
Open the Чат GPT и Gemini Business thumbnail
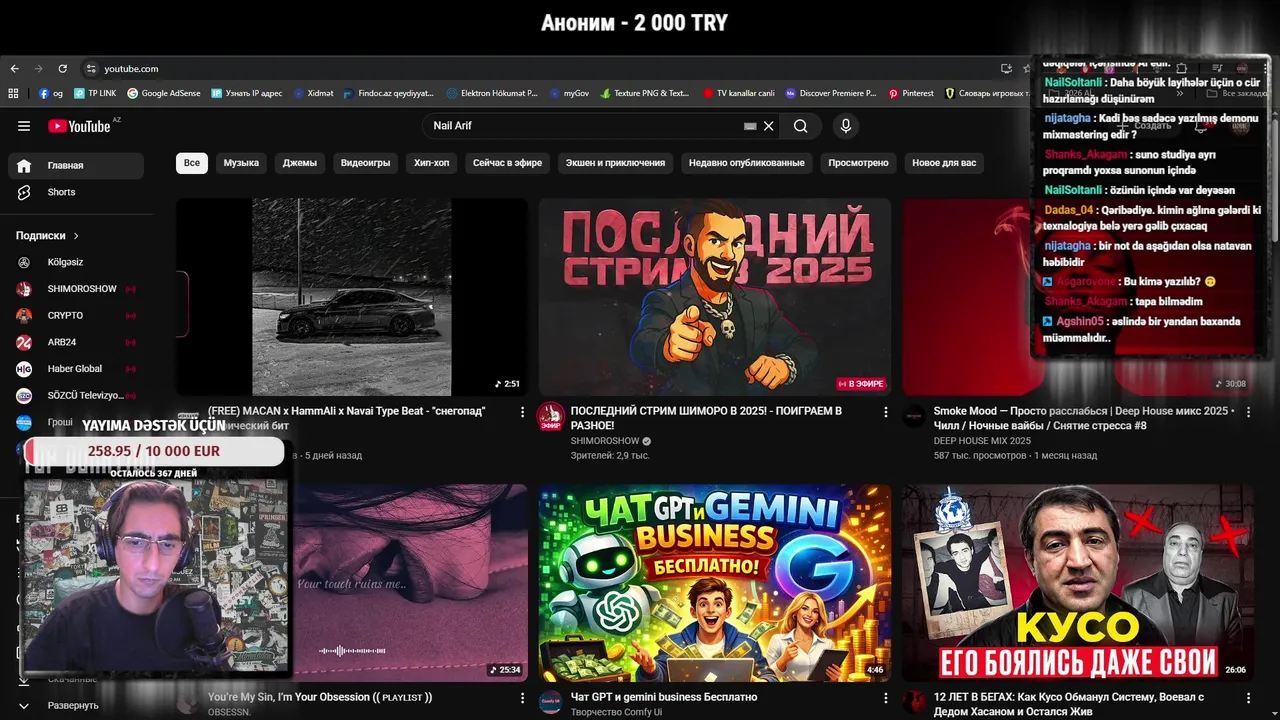715,583
